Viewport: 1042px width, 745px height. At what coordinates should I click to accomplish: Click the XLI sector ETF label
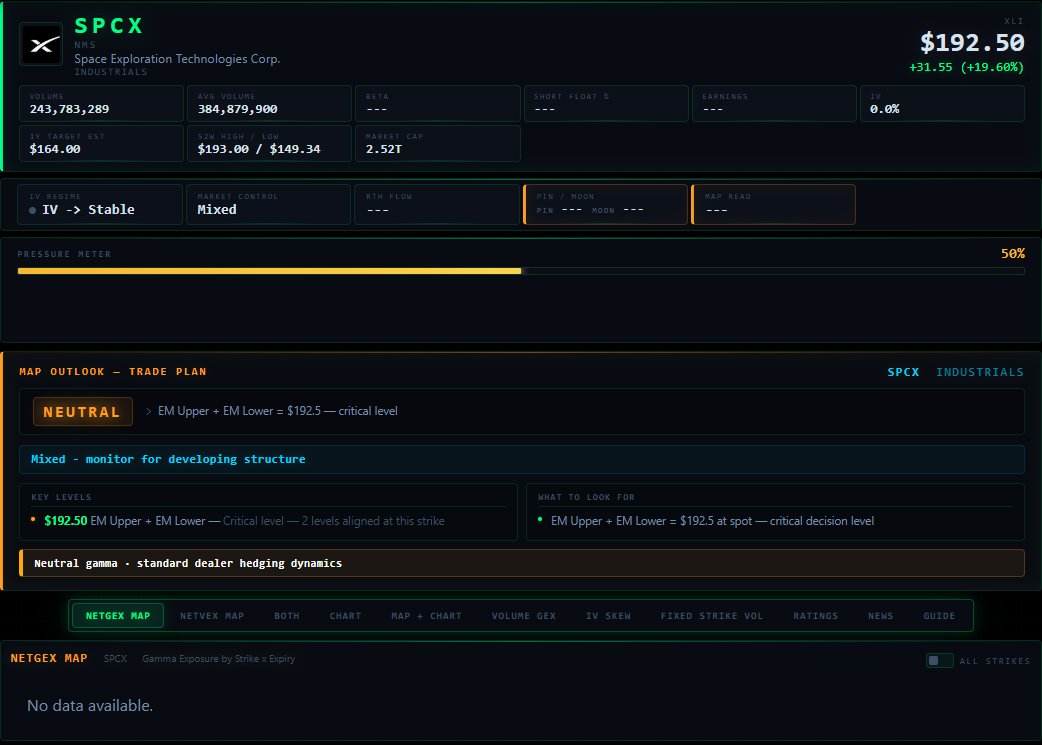1013,21
